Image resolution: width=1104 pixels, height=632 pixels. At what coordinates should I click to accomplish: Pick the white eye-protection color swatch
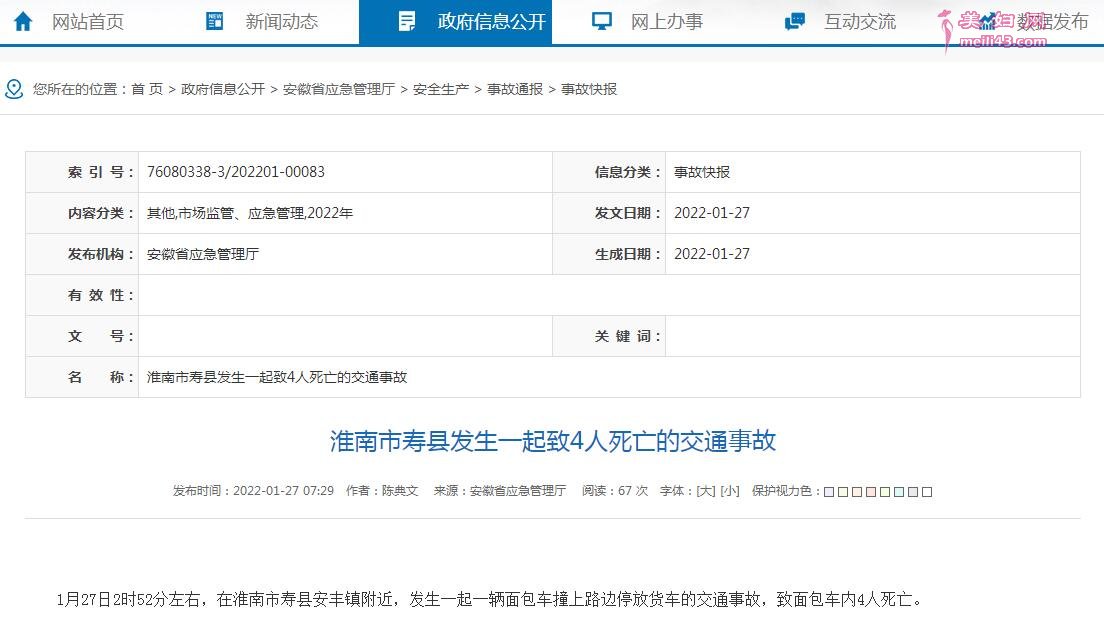(x=927, y=492)
